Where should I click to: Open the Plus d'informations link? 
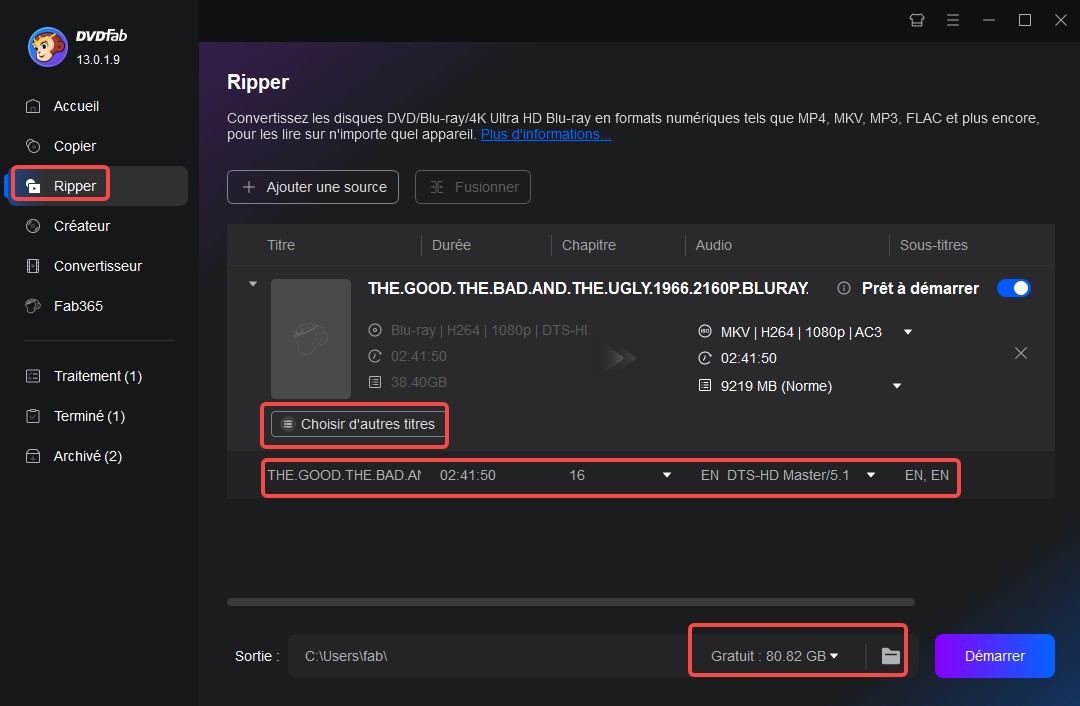click(546, 134)
